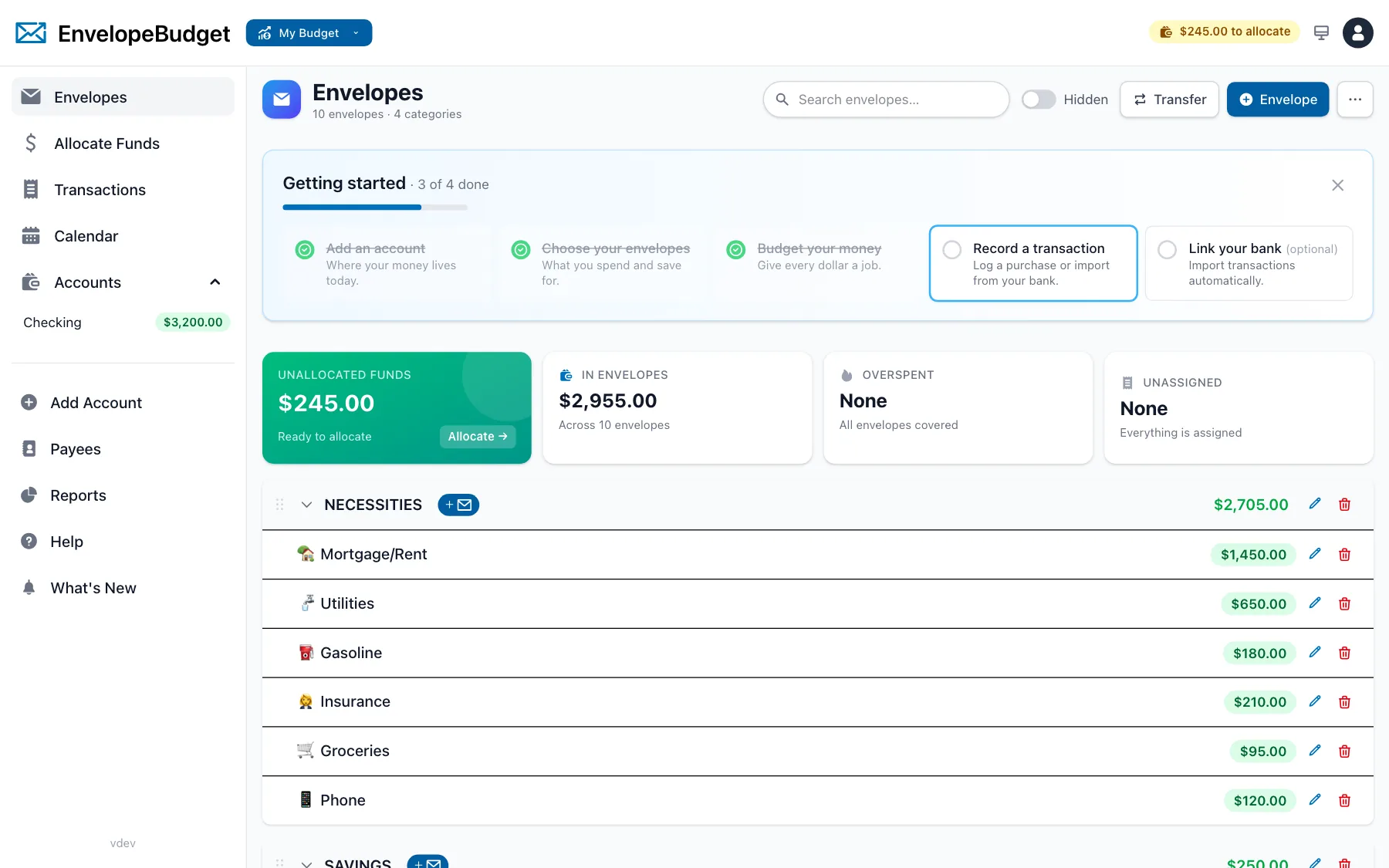Delete the Insurance envelope

[1344, 701]
